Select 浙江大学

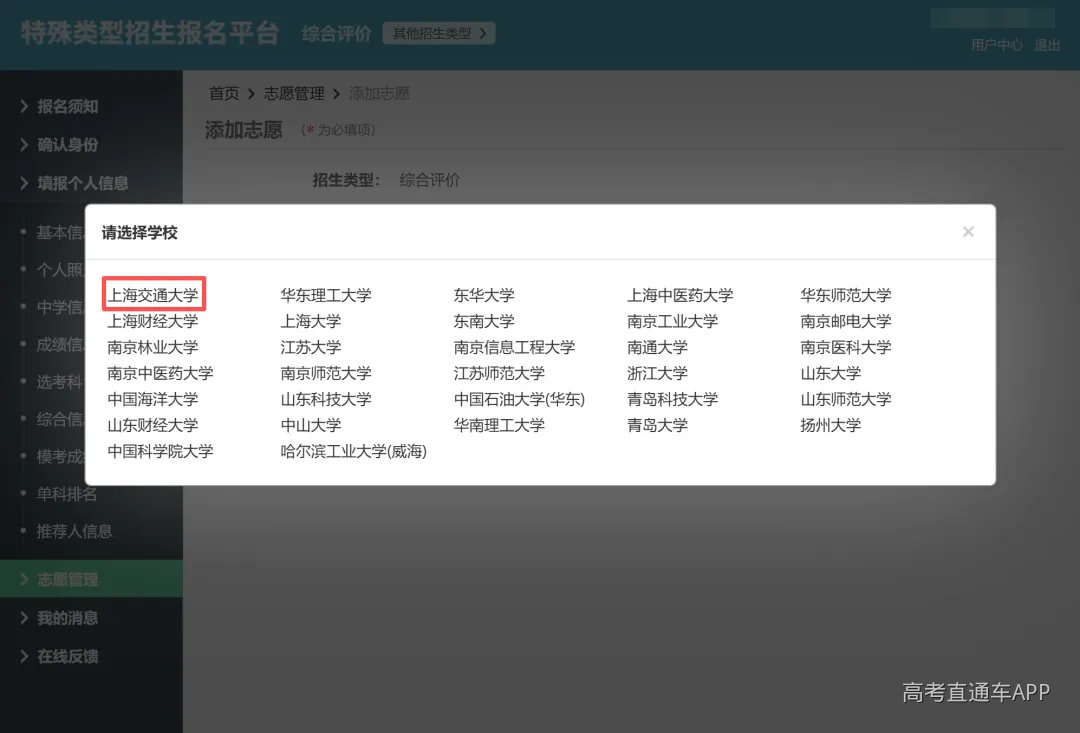[x=657, y=373]
